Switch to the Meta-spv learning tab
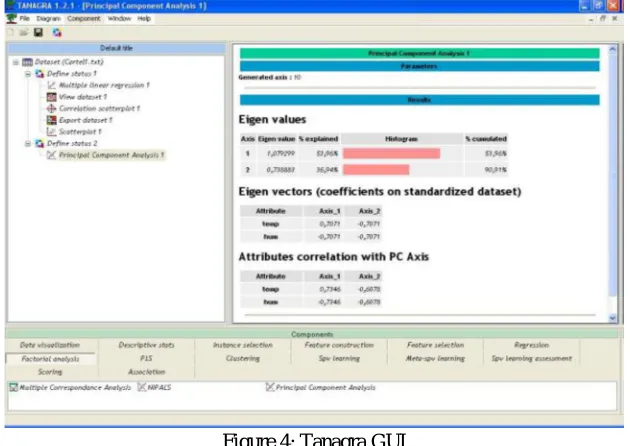The height and width of the screenshot is (446, 630). (436, 358)
